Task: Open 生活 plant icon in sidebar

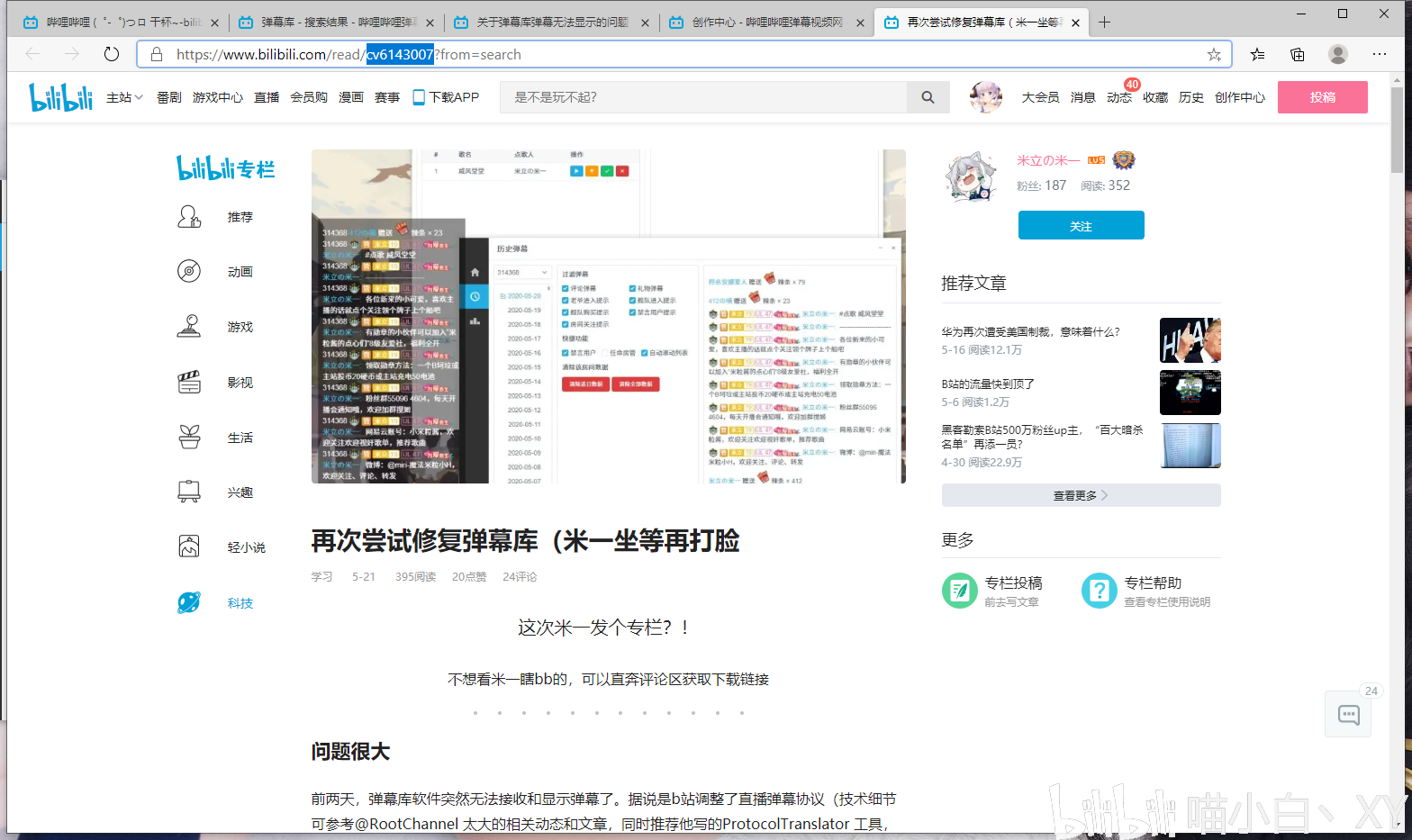Action: (x=189, y=437)
